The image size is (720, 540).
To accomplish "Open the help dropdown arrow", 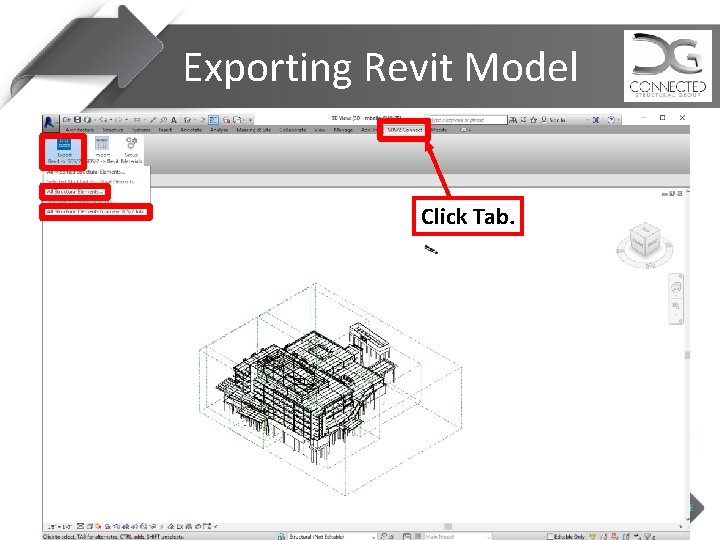I will point(619,120).
